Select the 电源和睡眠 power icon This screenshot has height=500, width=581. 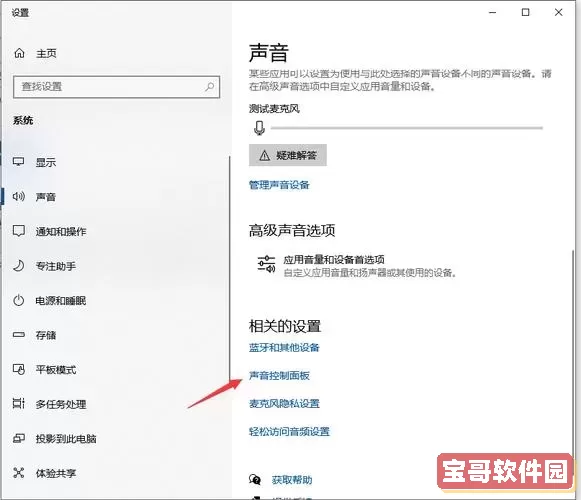(x=19, y=300)
